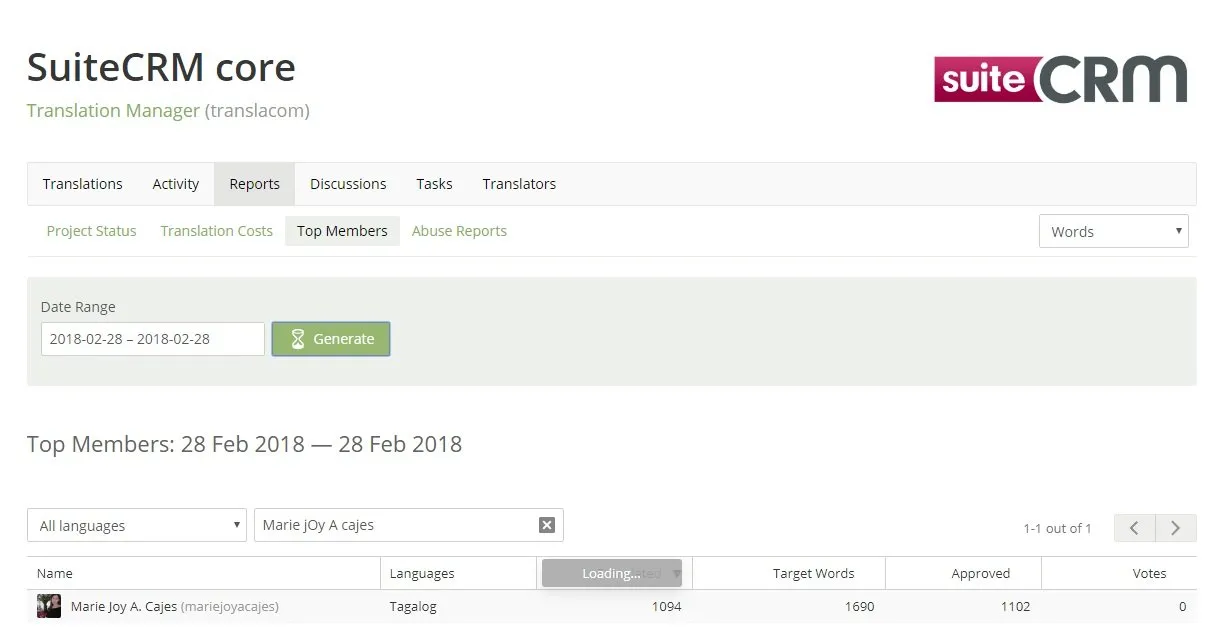Open Translation Costs report
Screen dimensions: 1214x640
click(216, 231)
